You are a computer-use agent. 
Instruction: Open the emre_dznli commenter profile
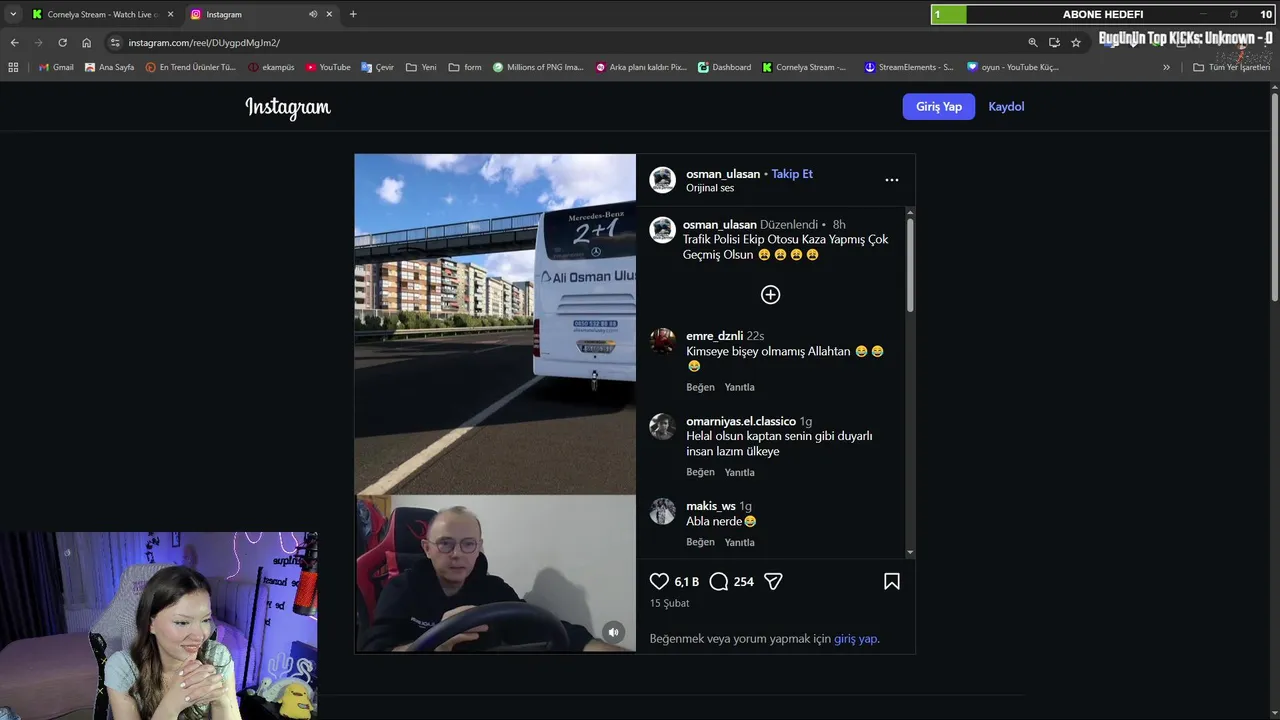[714, 336]
